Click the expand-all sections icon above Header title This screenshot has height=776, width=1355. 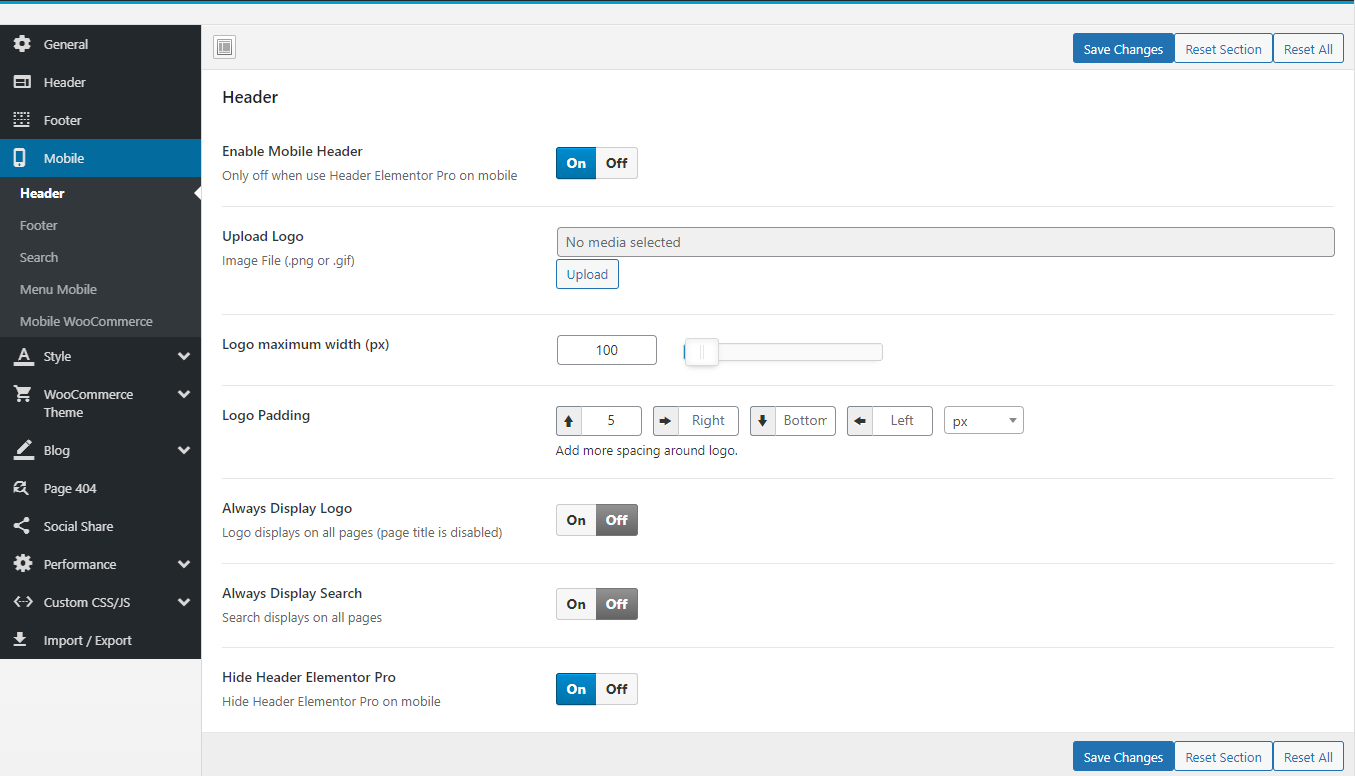click(224, 47)
